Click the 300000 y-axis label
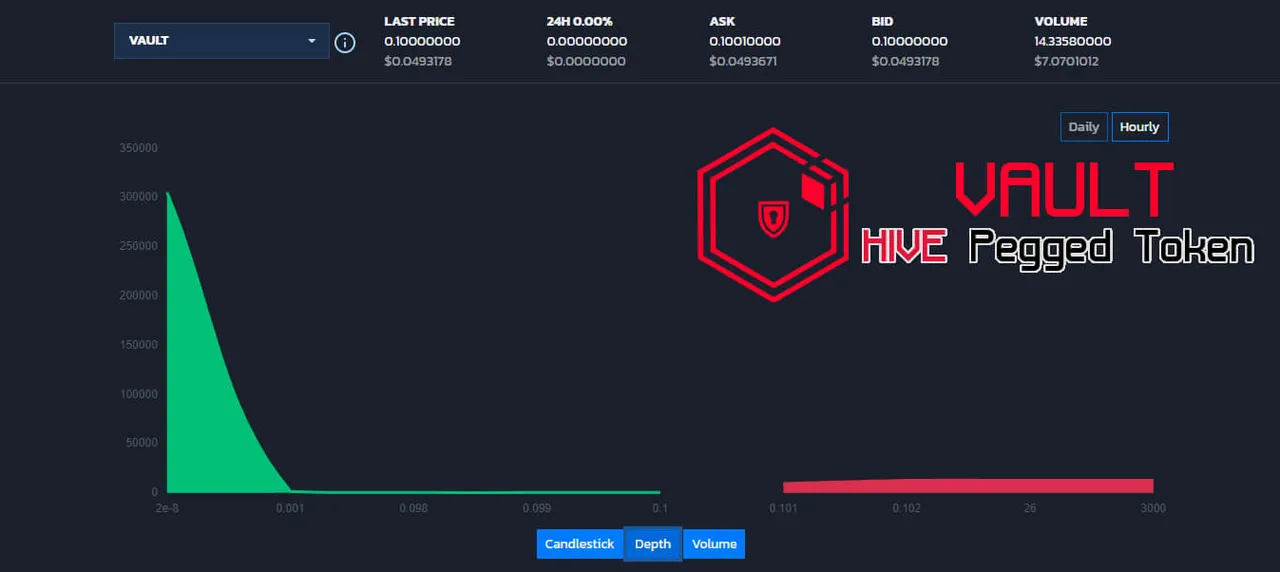Image resolution: width=1280 pixels, height=572 pixels. (139, 197)
